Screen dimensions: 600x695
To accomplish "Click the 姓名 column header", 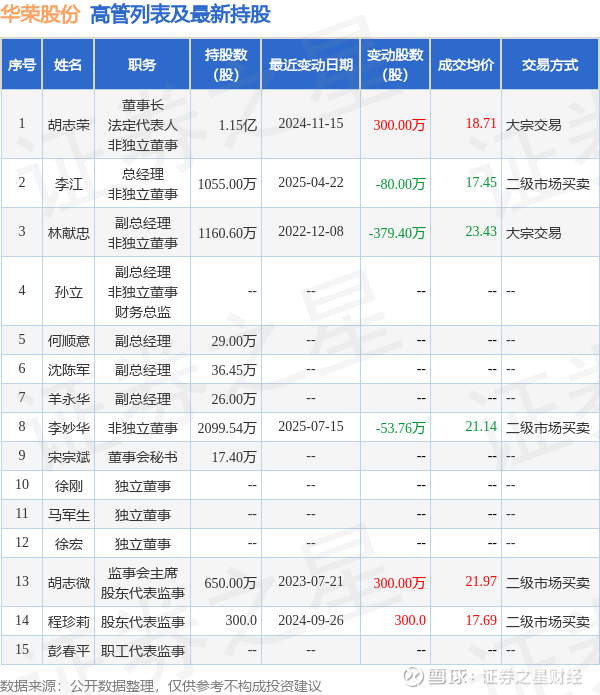I will tap(68, 65).
